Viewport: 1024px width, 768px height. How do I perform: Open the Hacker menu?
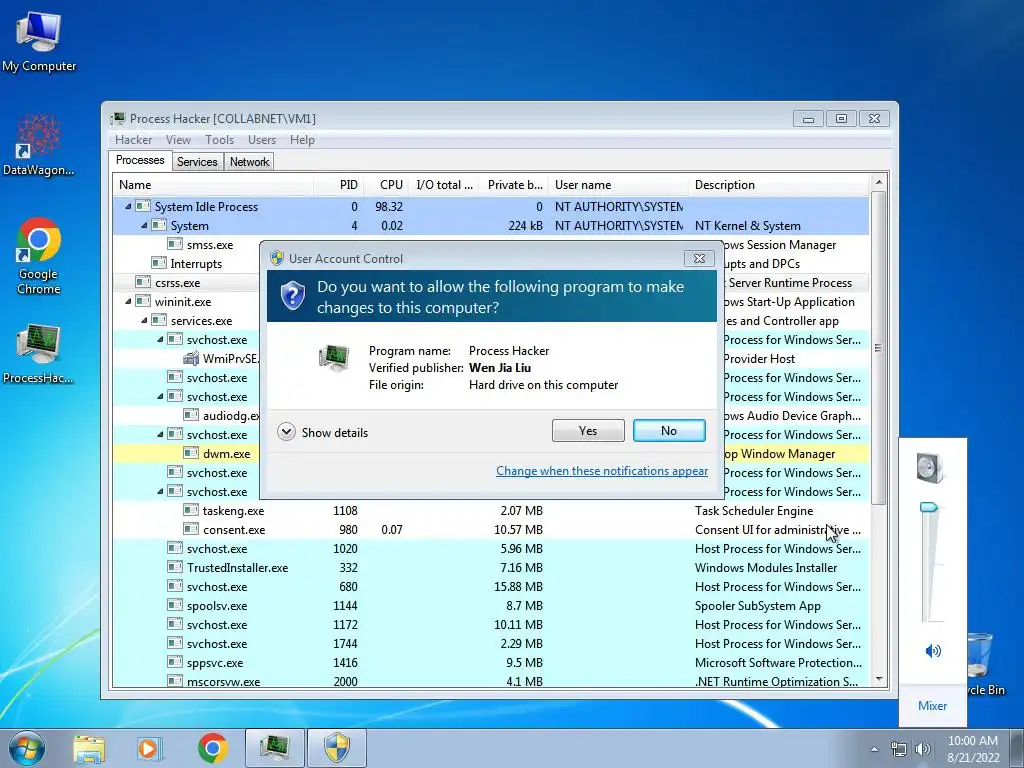(133, 140)
